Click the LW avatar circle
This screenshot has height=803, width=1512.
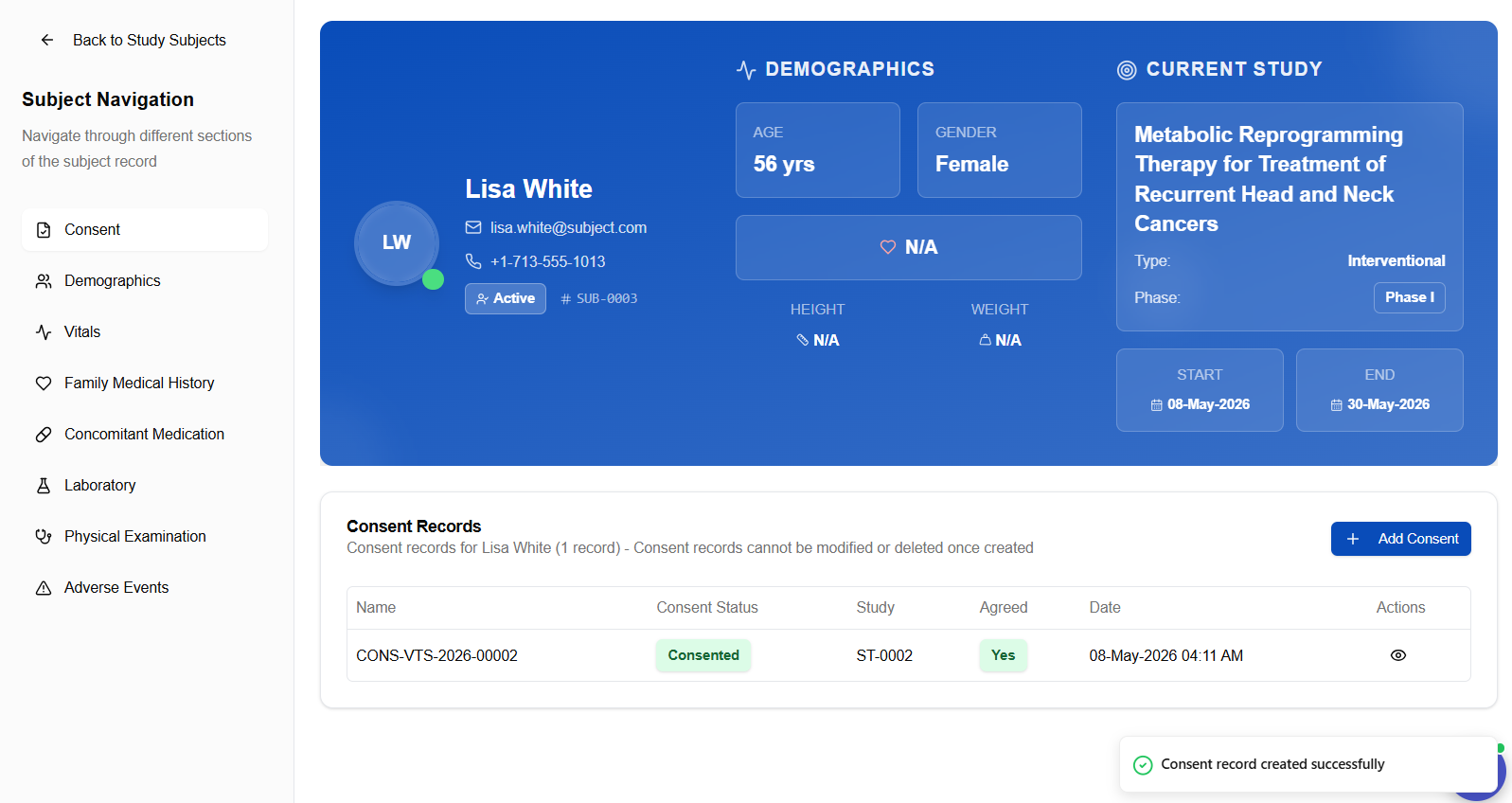[x=397, y=242]
